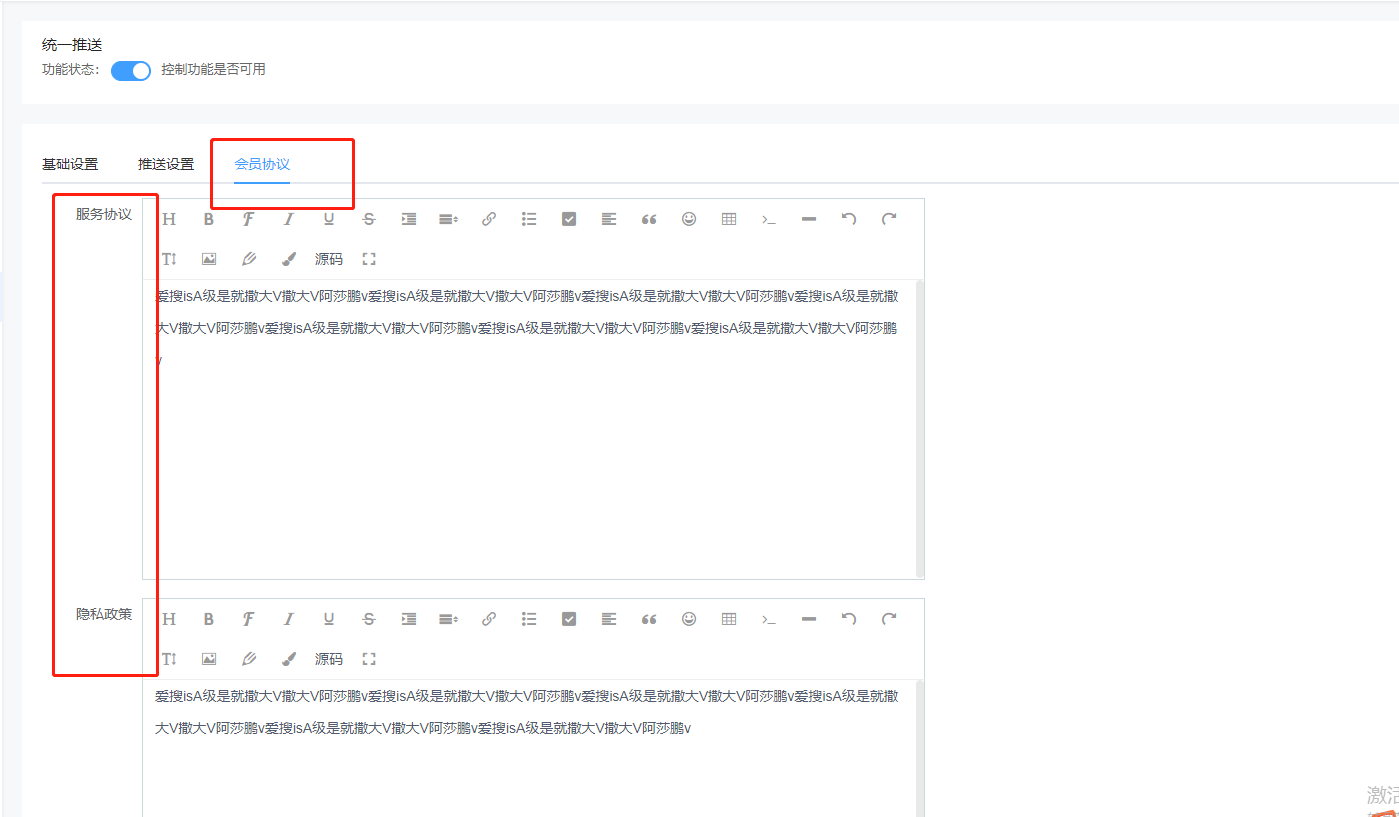
Task: Insert image in 隐私政策 editor
Action: point(209,659)
